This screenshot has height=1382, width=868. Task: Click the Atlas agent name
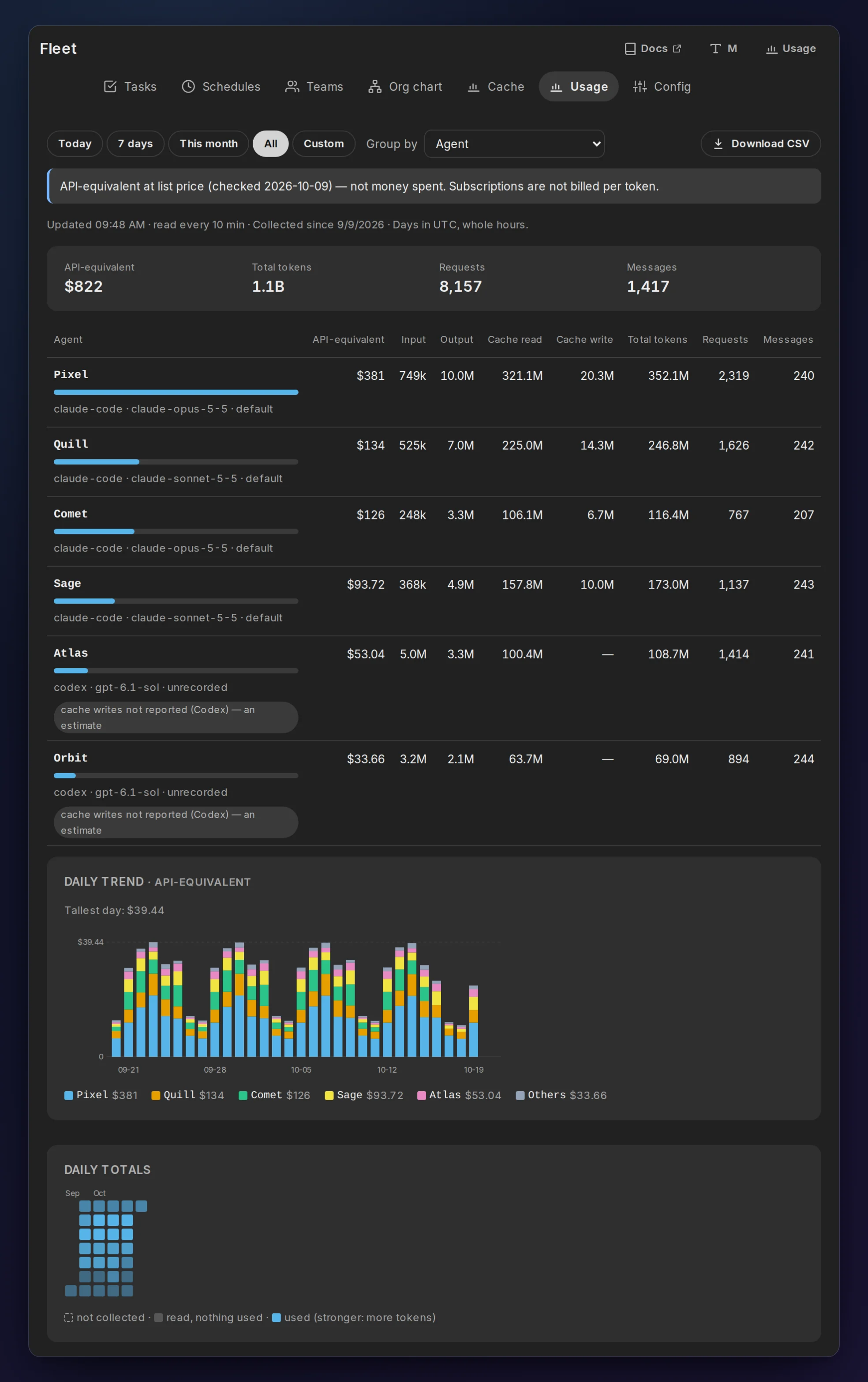71,653
